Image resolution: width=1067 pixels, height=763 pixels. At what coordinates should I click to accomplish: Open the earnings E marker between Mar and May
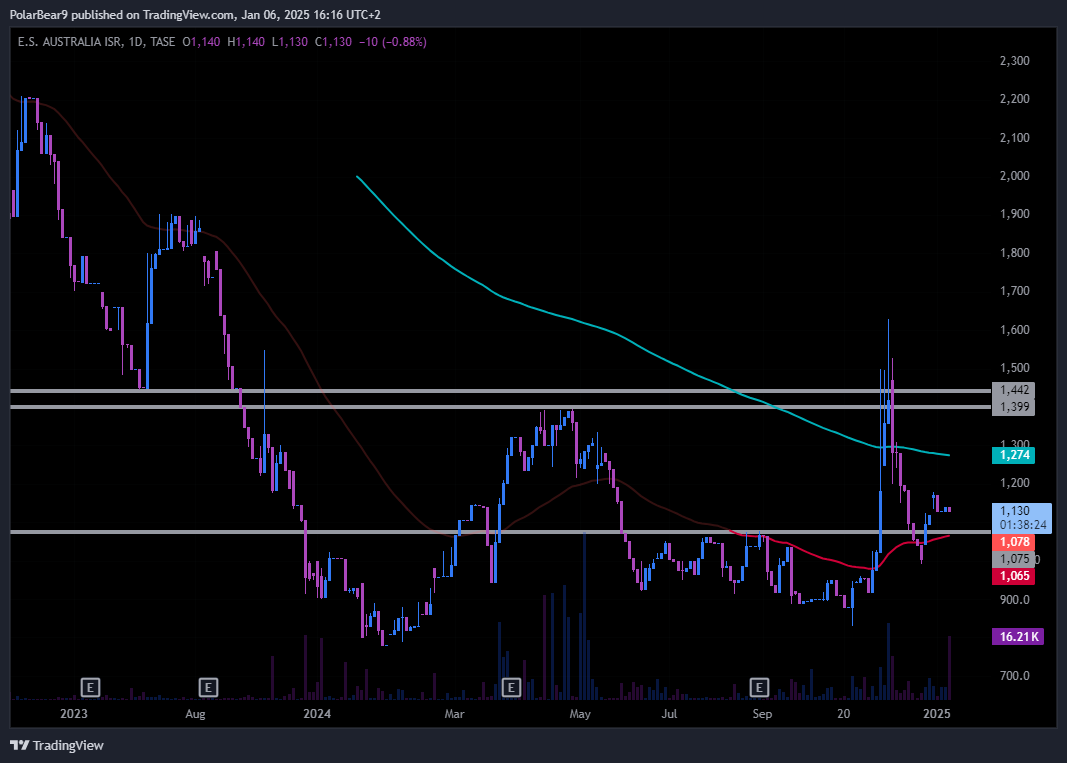coord(511,687)
